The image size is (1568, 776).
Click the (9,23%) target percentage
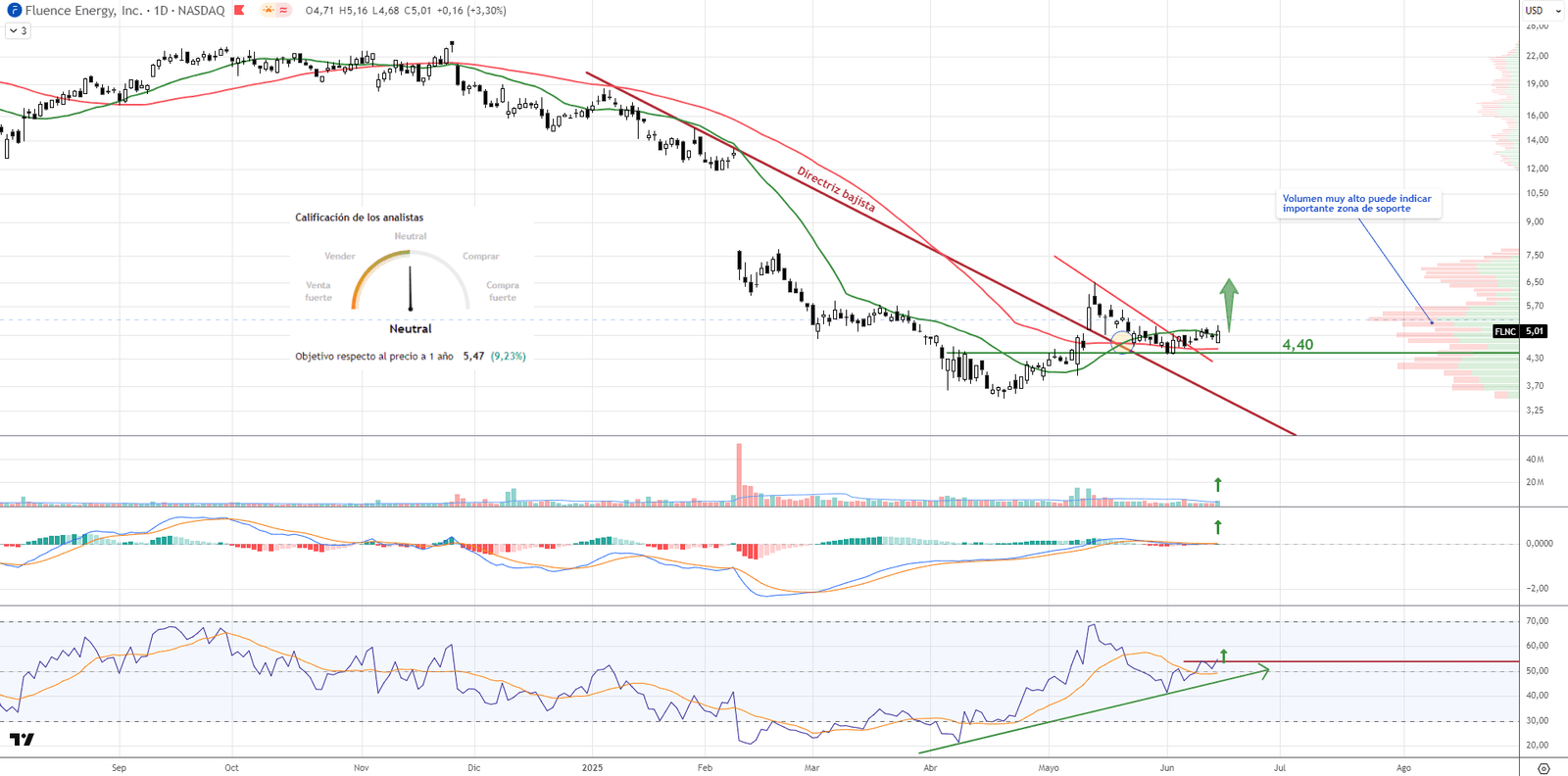point(509,357)
